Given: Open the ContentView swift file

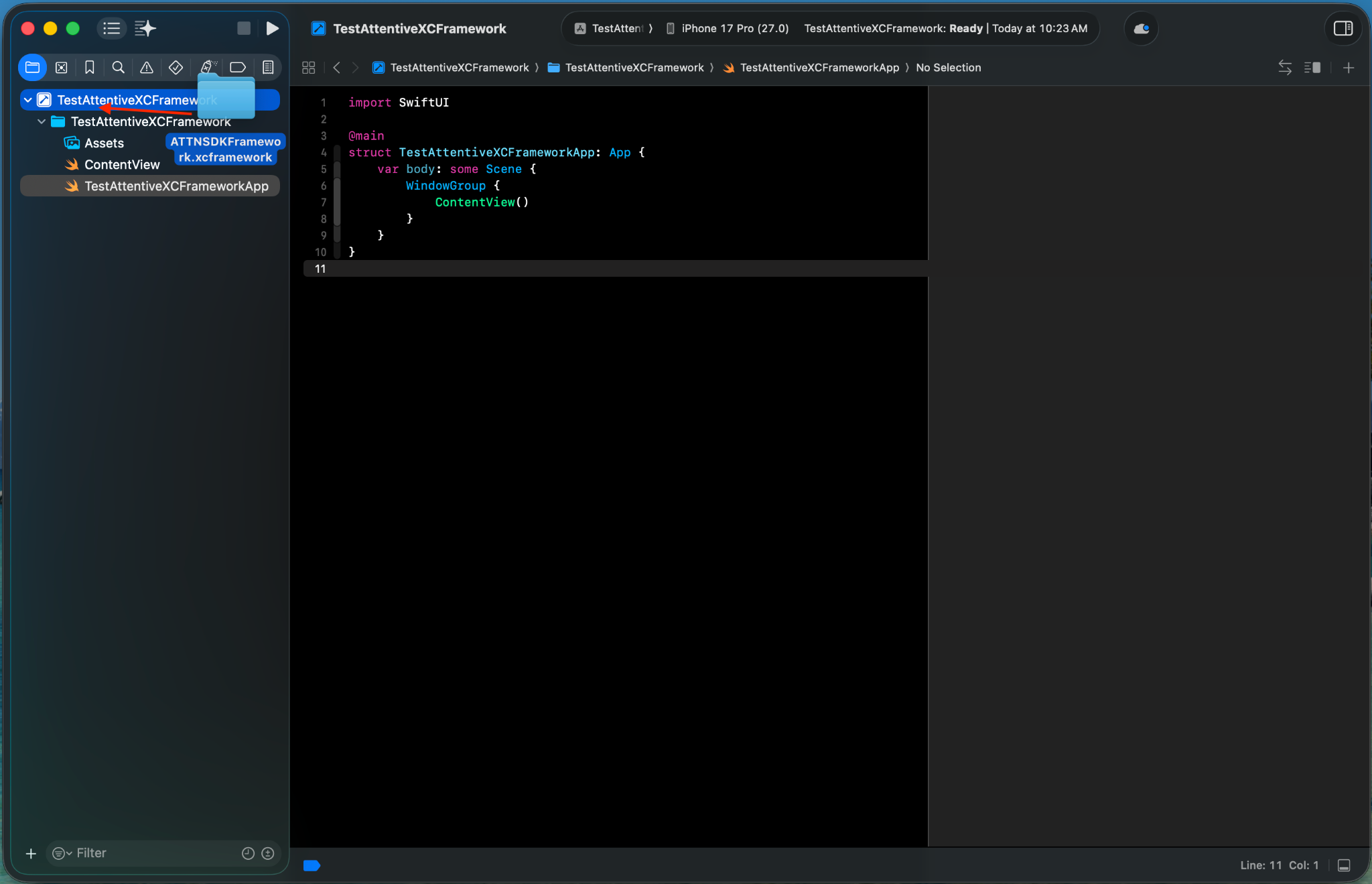Looking at the screenshot, I should pos(122,164).
